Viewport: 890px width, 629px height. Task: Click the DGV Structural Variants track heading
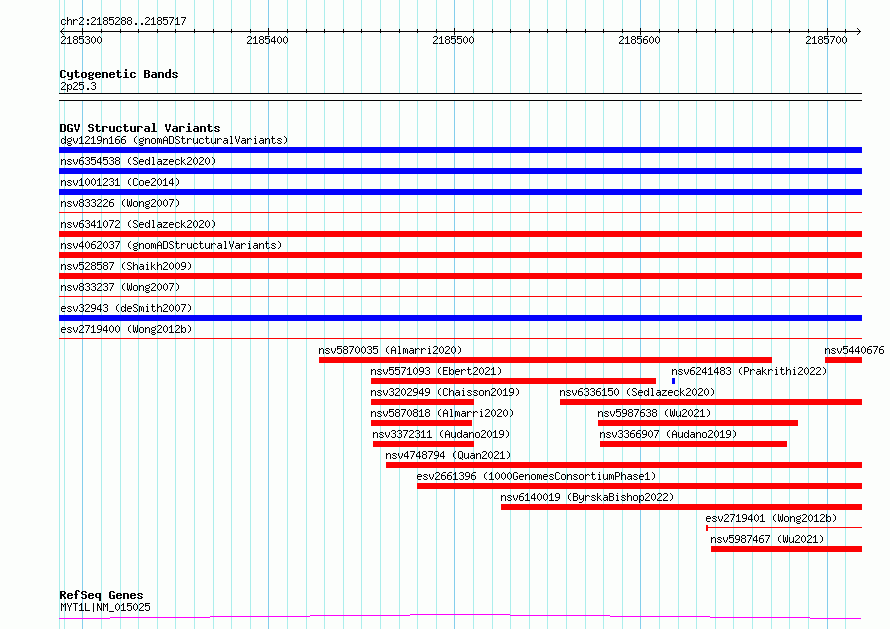(x=140, y=128)
